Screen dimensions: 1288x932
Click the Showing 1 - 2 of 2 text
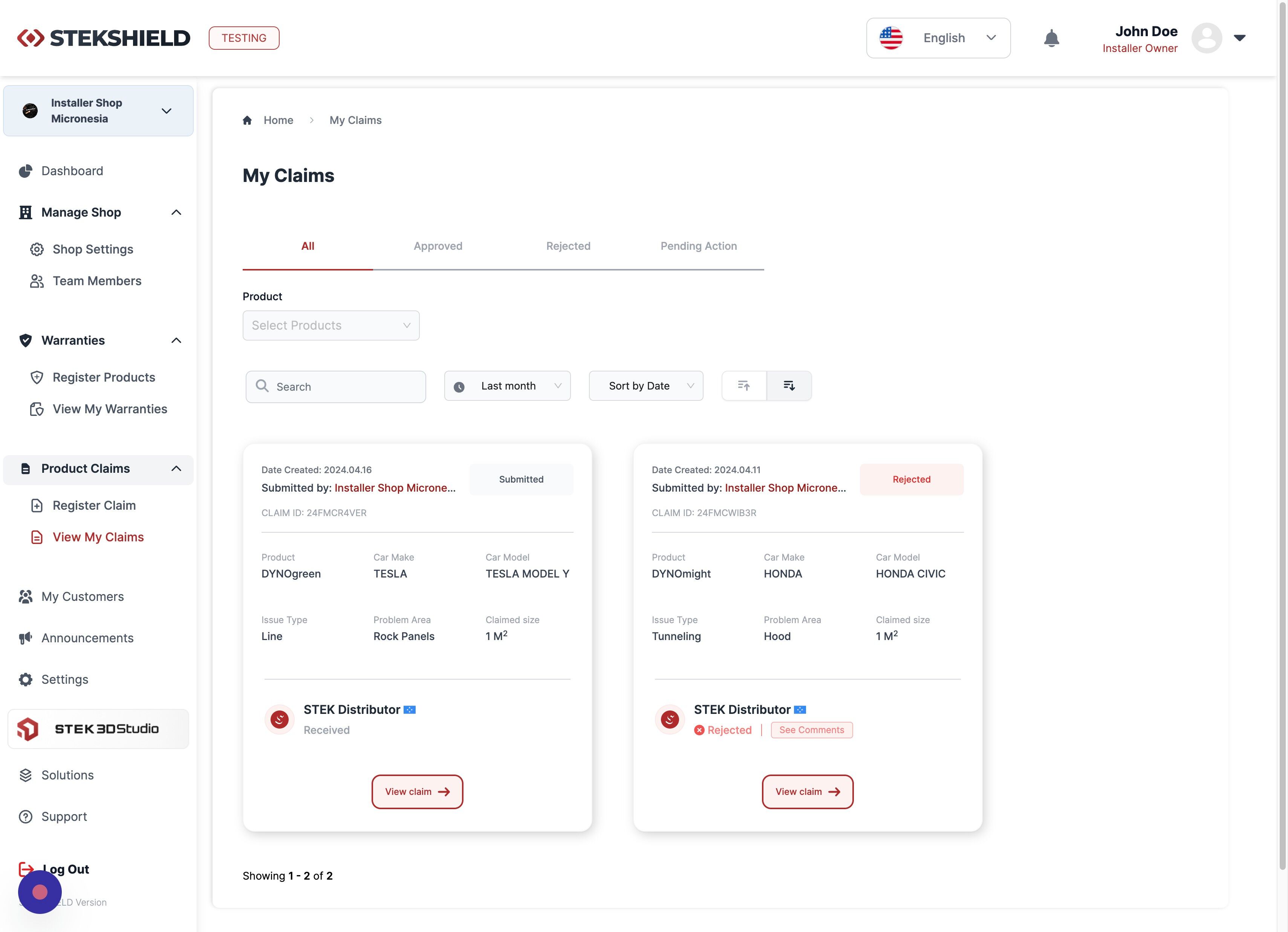point(288,876)
